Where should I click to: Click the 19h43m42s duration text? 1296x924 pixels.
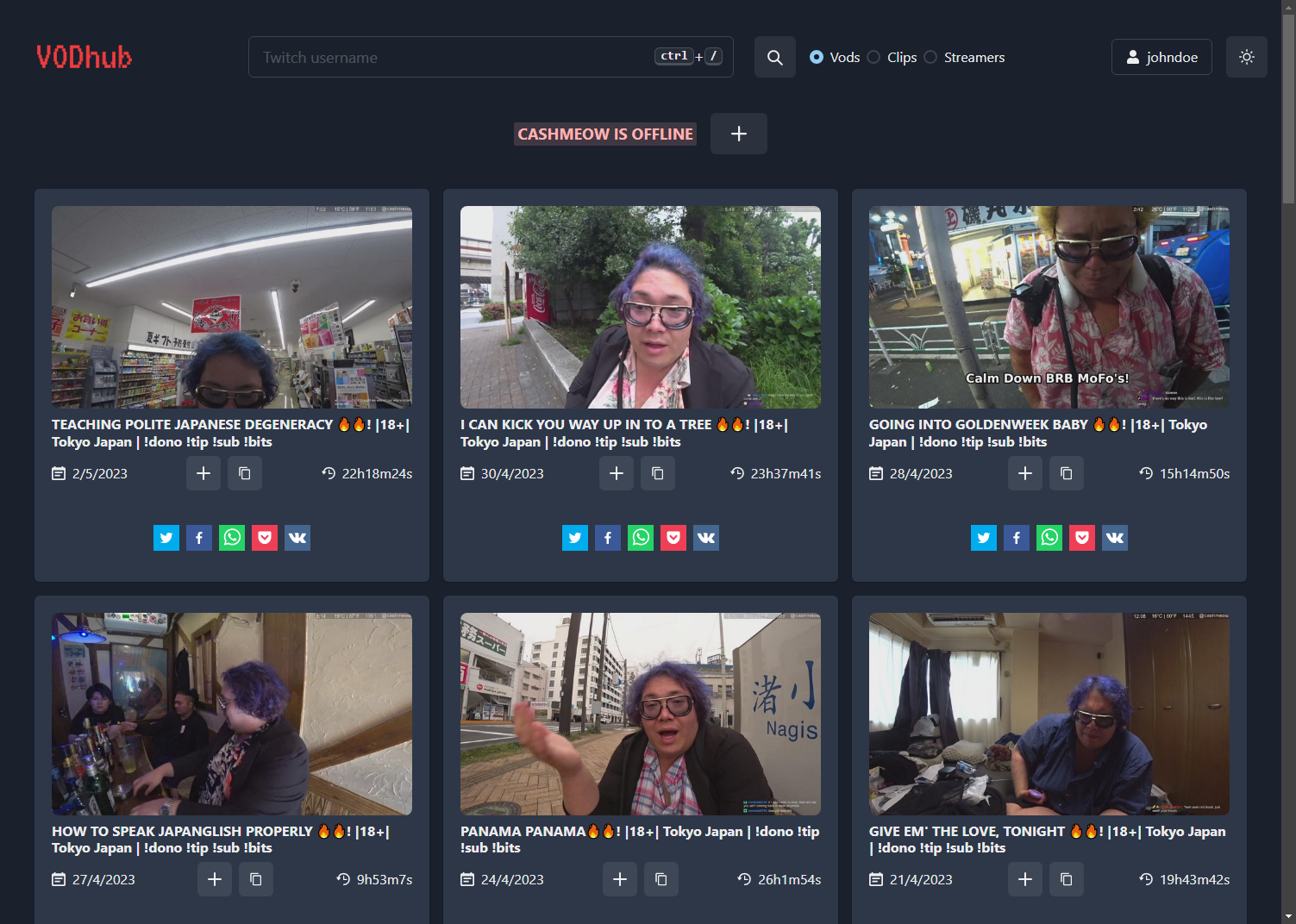click(1194, 879)
